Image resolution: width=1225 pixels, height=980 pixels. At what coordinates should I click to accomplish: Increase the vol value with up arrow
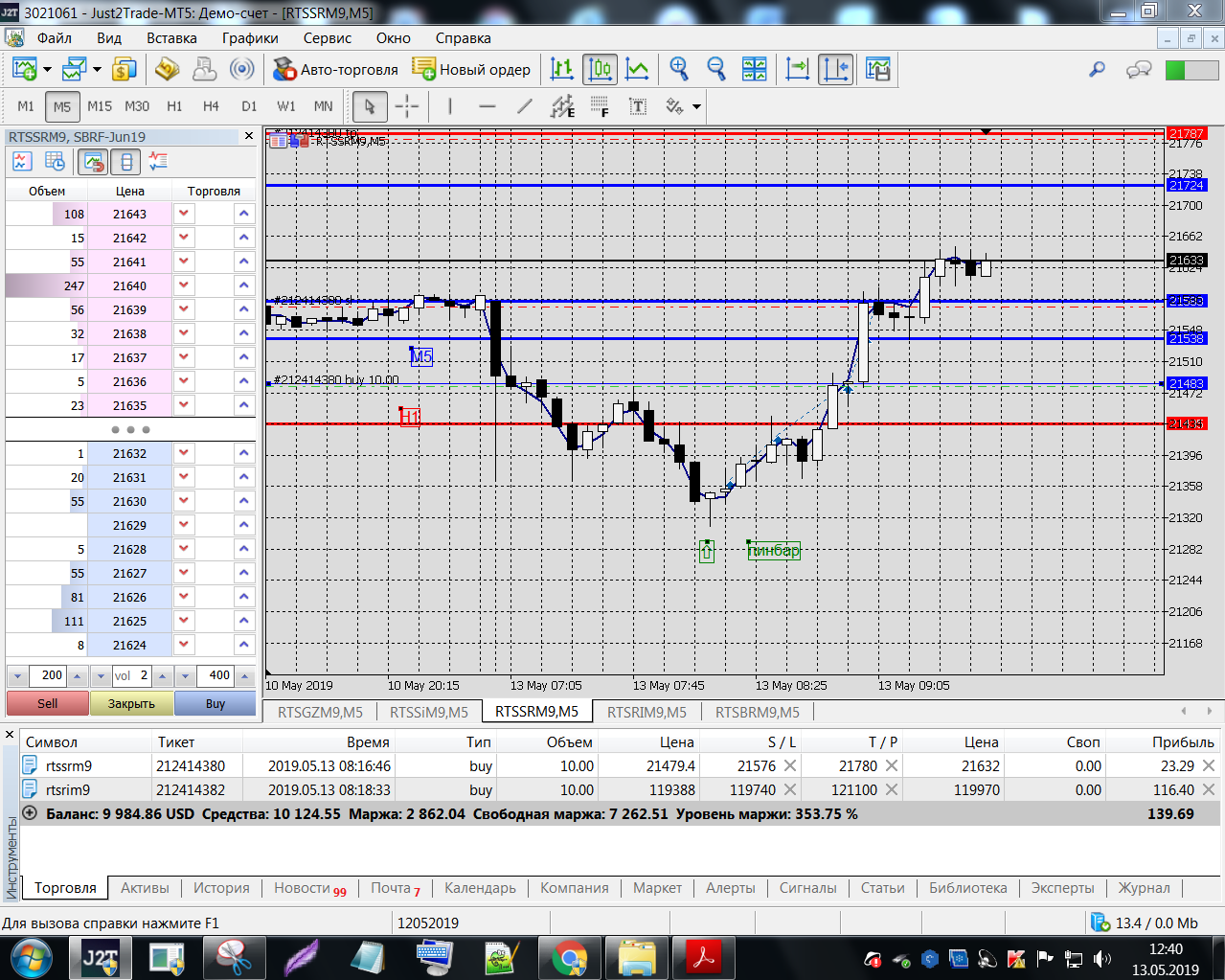click(163, 676)
